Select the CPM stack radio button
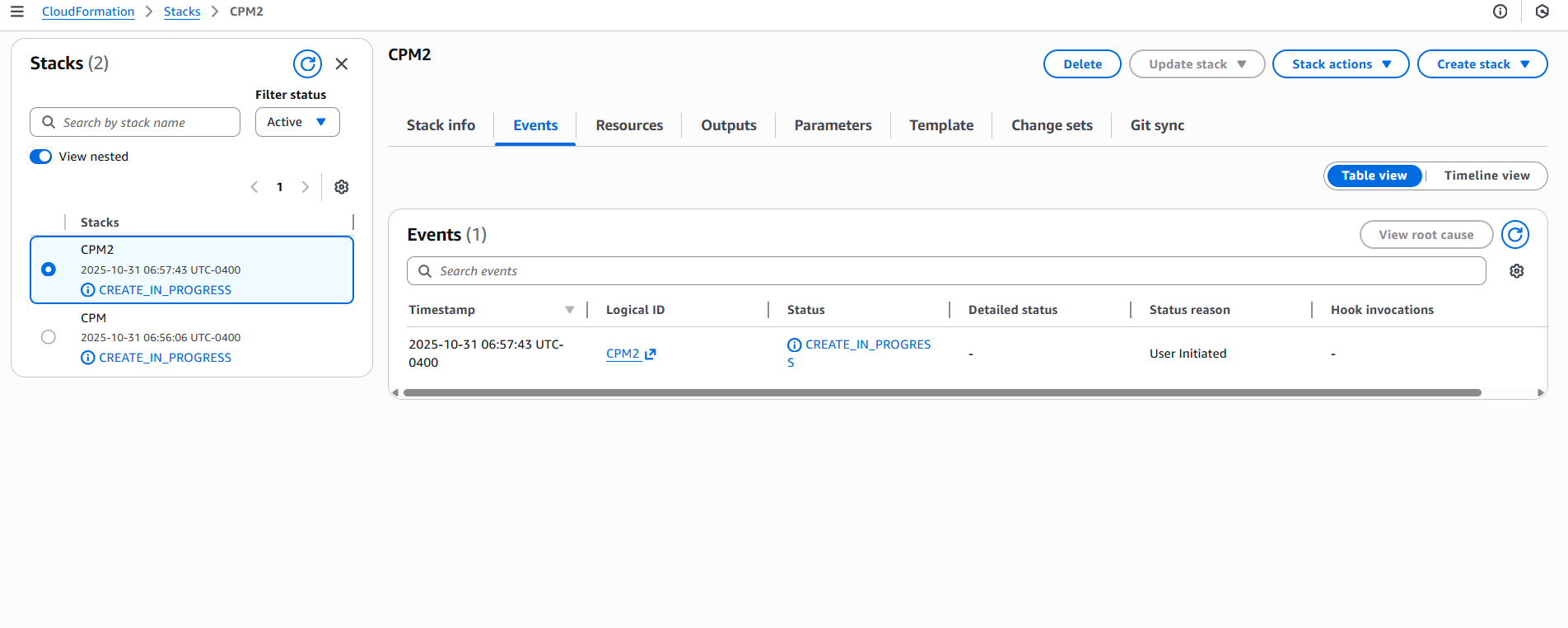The height and width of the screenshot is (628, 1568). click(49, 337)
